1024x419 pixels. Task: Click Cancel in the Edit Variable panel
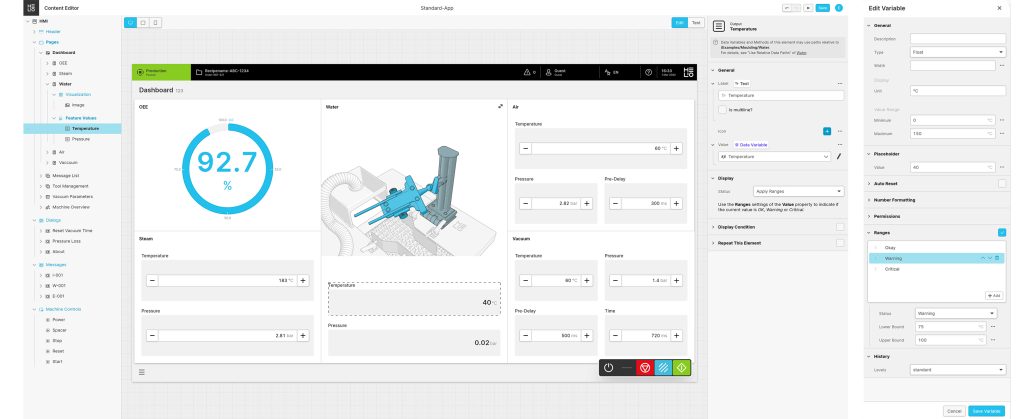click(x=953, y=410)
